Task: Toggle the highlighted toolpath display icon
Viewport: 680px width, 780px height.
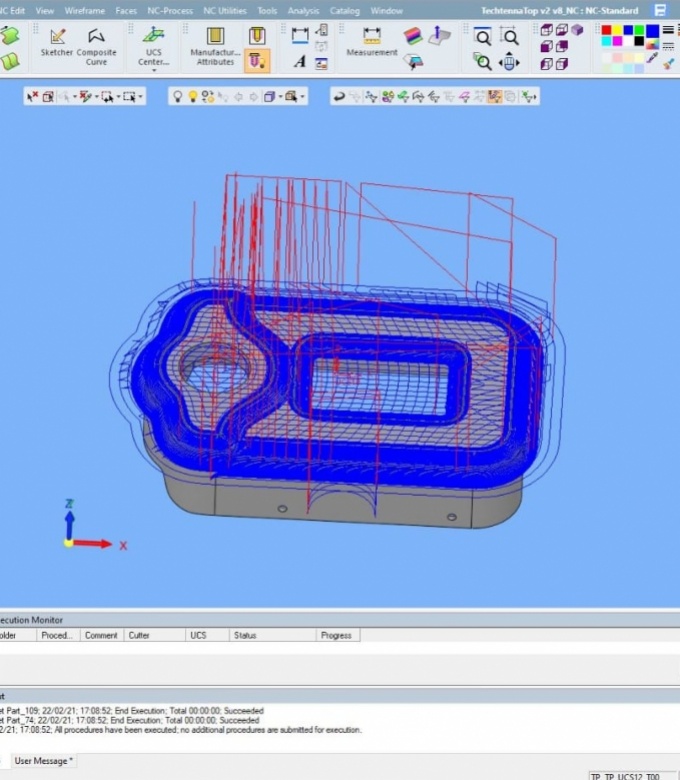Action: pyautogui.click(x=495, y=97)
